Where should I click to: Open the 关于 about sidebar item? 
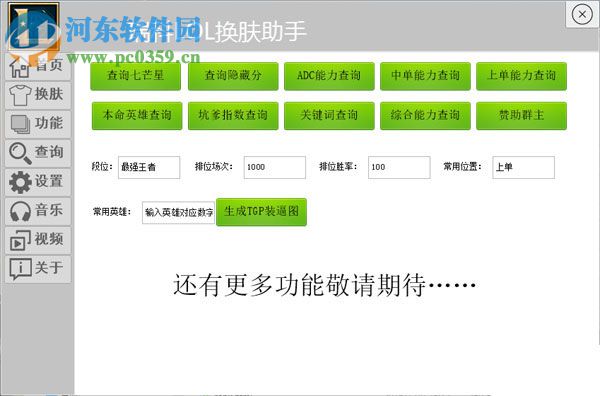pyautogui.click(x=38, y=269)
